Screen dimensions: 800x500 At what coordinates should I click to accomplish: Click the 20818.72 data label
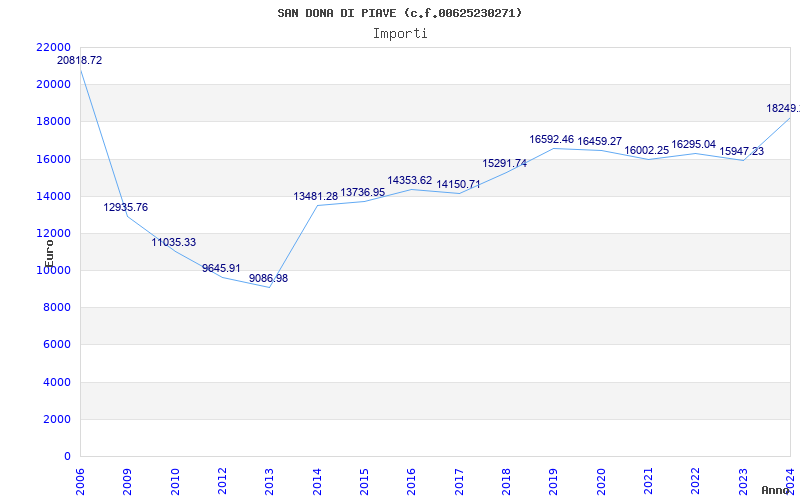pos(80,60)
